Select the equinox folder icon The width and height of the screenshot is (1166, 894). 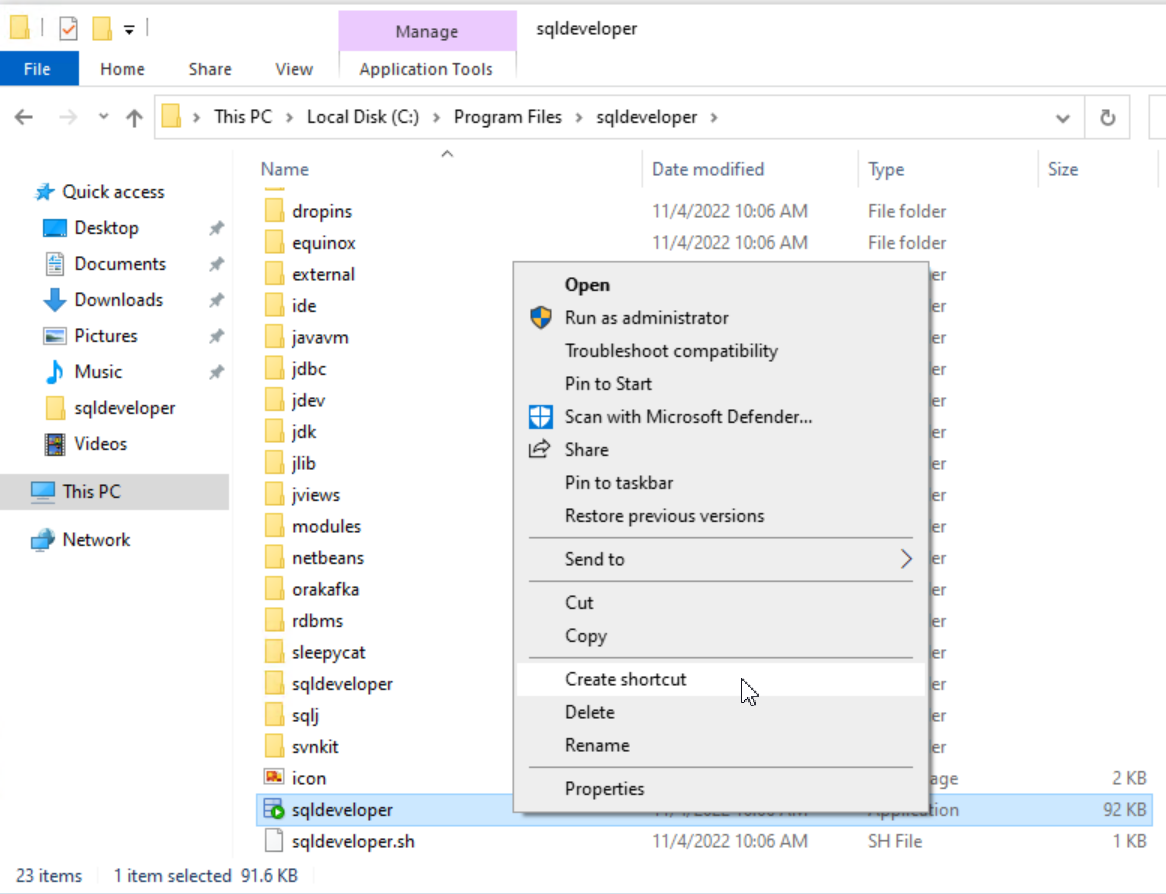(274, 242)
